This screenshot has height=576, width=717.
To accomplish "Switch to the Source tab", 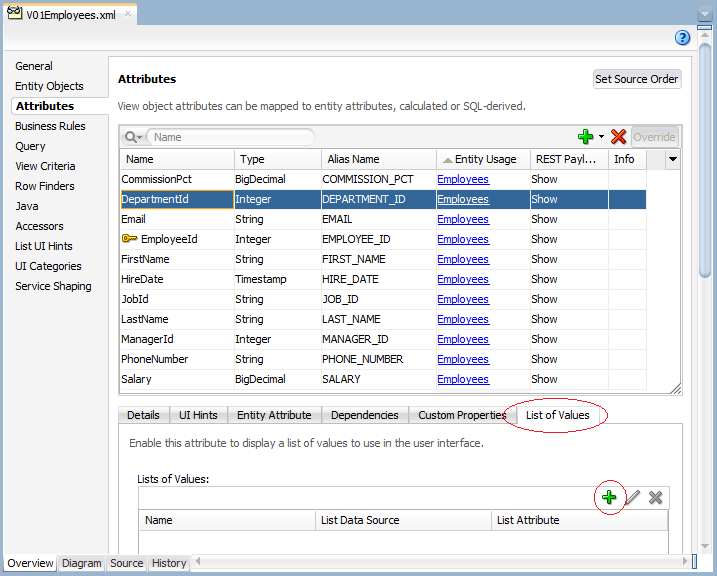I will (x=127, y=563).
